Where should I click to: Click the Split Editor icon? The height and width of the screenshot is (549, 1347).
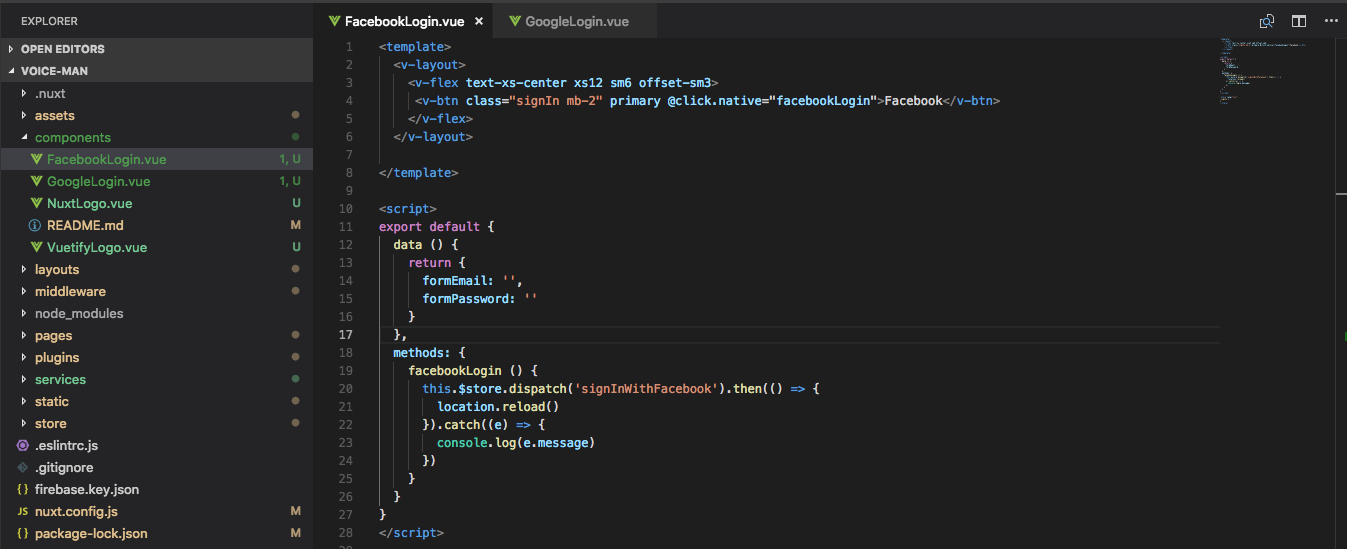(x=1299, y=21)
